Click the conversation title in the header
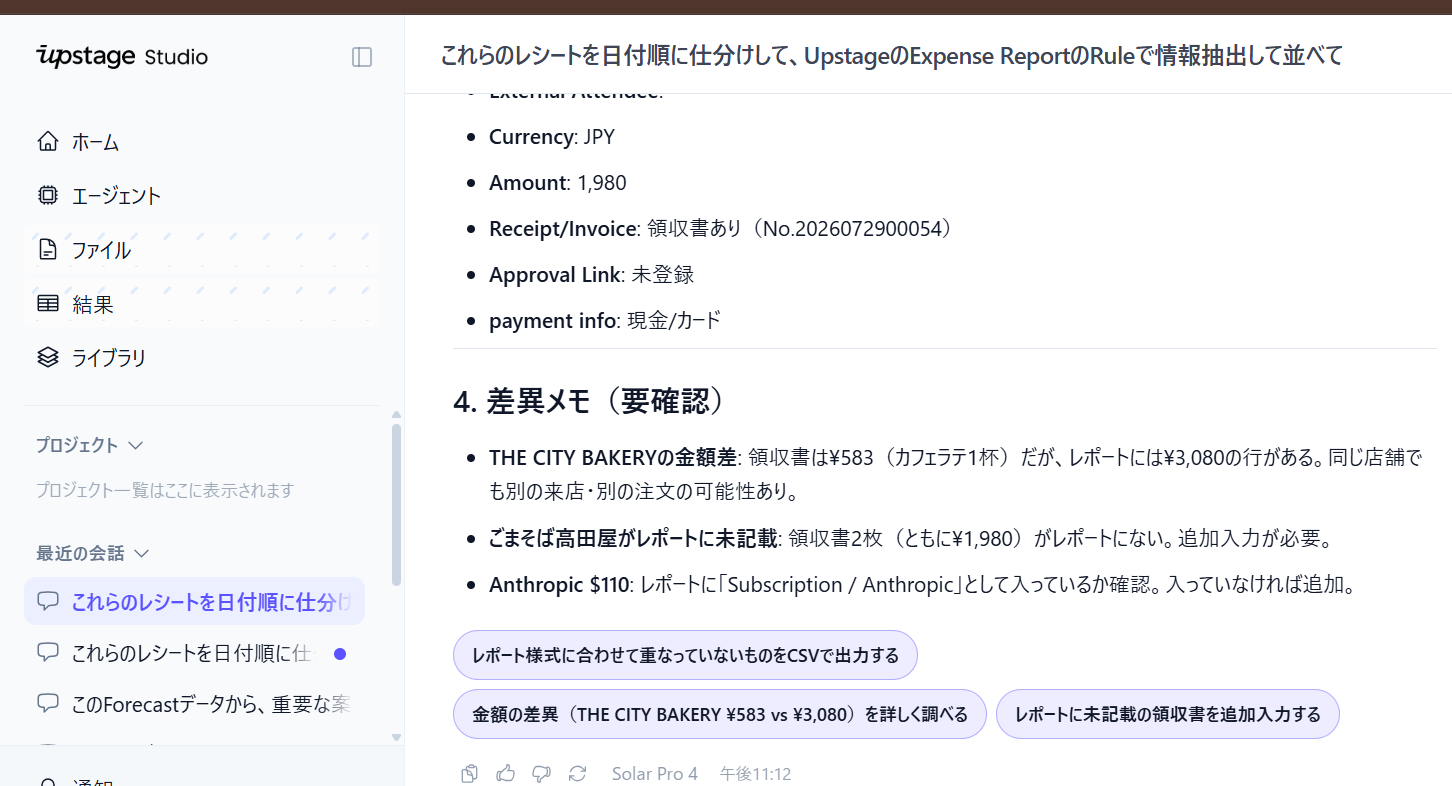The width and height of the screenshot is (1452, 786). tap(891, 56)
